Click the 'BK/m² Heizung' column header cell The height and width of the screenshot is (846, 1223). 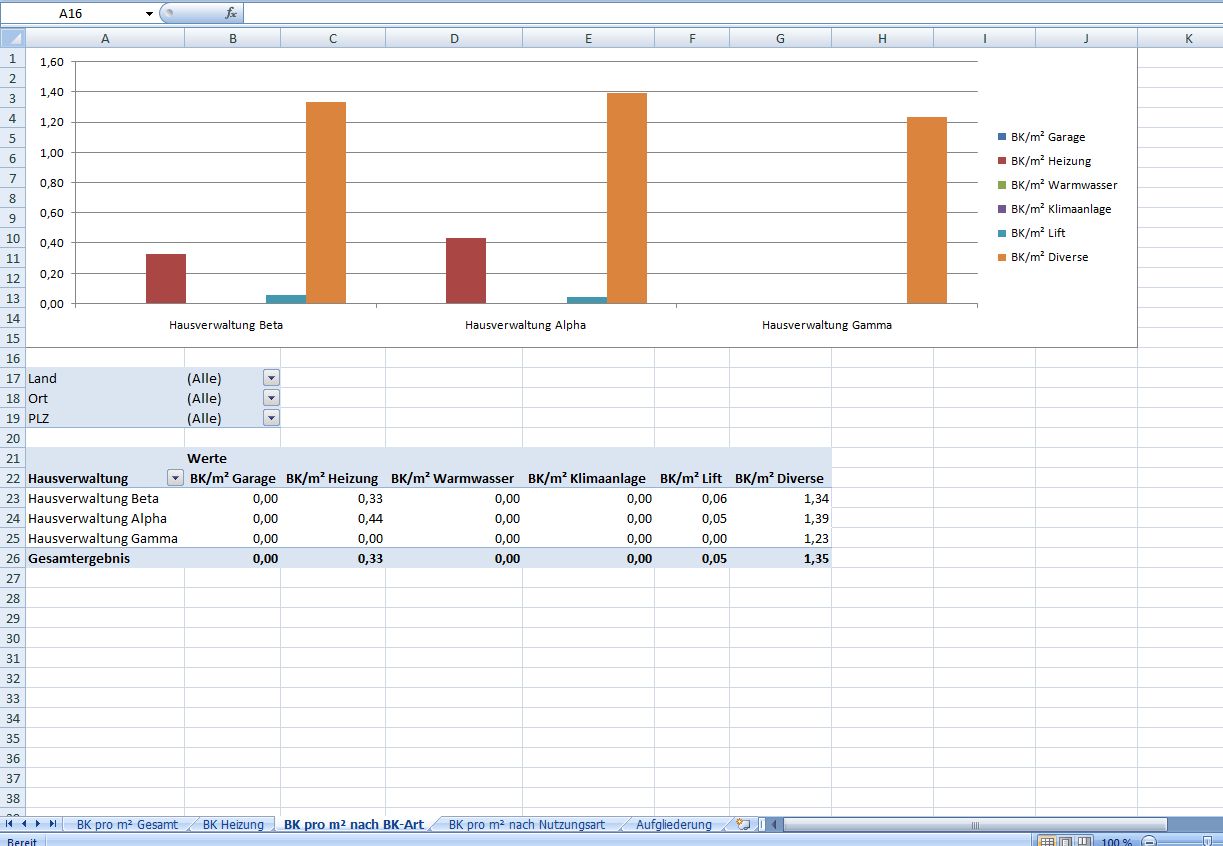click(333, 478)
